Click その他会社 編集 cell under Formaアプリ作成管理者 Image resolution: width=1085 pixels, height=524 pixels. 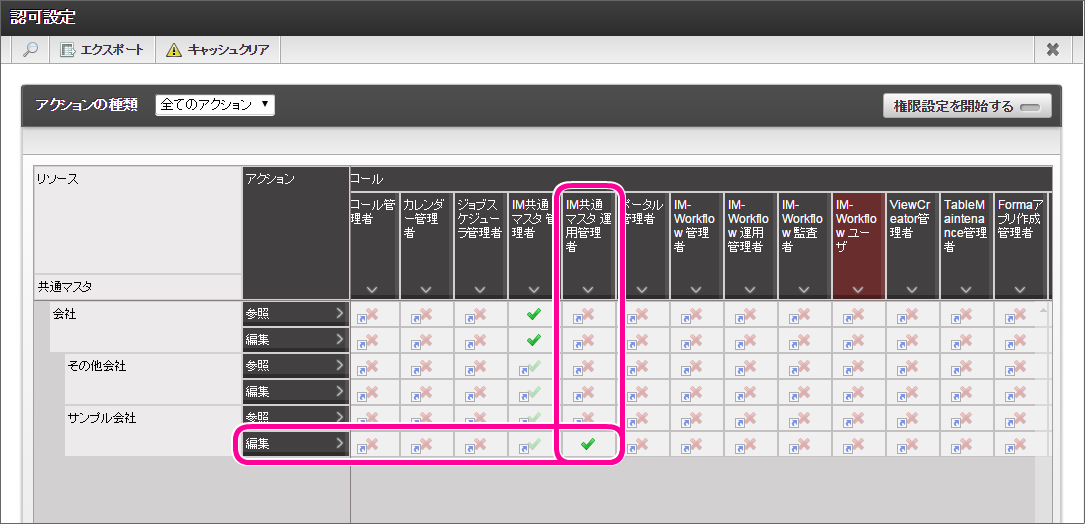(x=1020, y=392)
